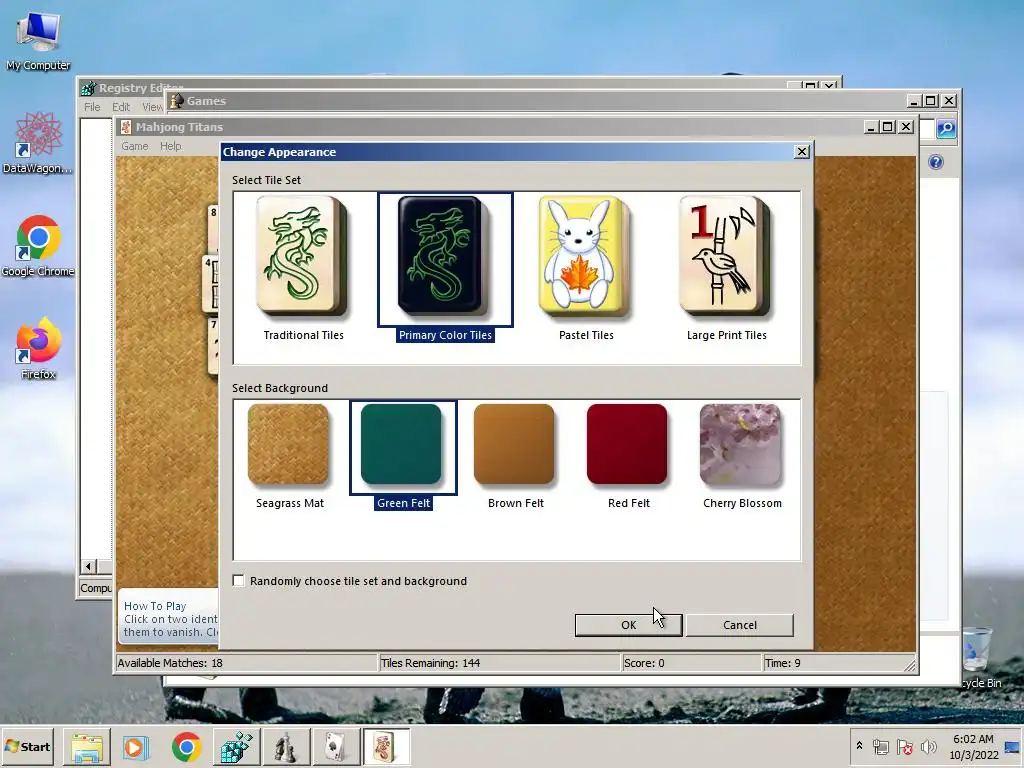Click Registry Editor title bar icon
The width and height of the screenshot is (1024, 768).
tap(89, 88)
